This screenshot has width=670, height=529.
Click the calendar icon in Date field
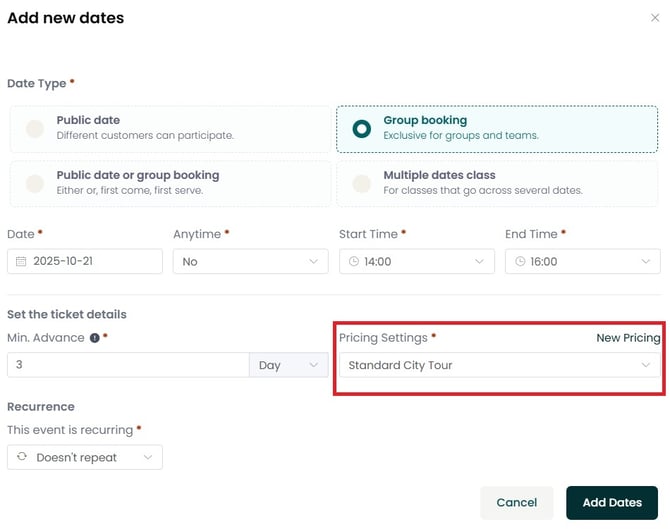coord(21,262)
